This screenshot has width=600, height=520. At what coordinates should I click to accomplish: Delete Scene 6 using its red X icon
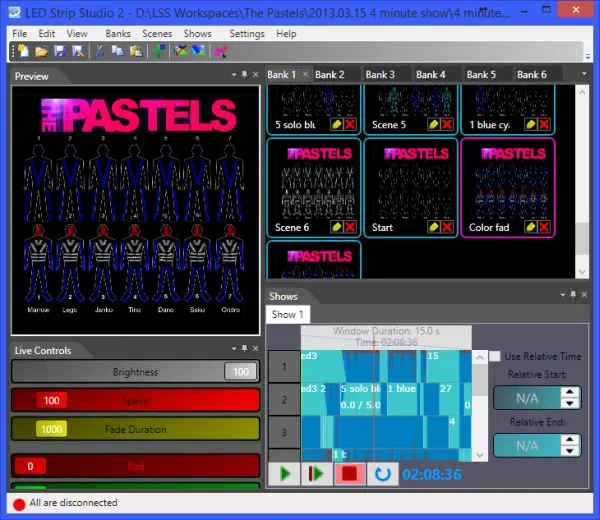point(350,227)
